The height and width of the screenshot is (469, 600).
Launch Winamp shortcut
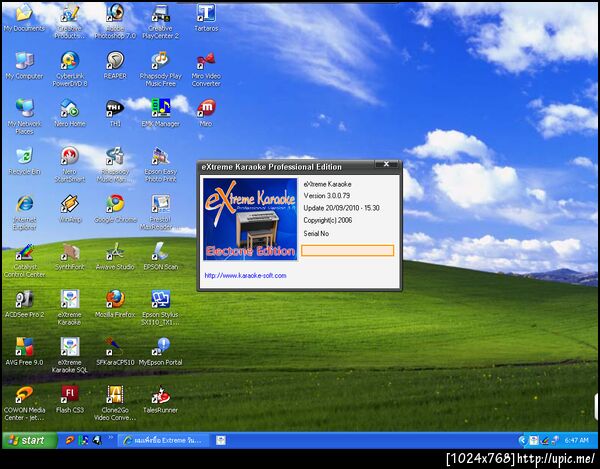coord(70,209)
